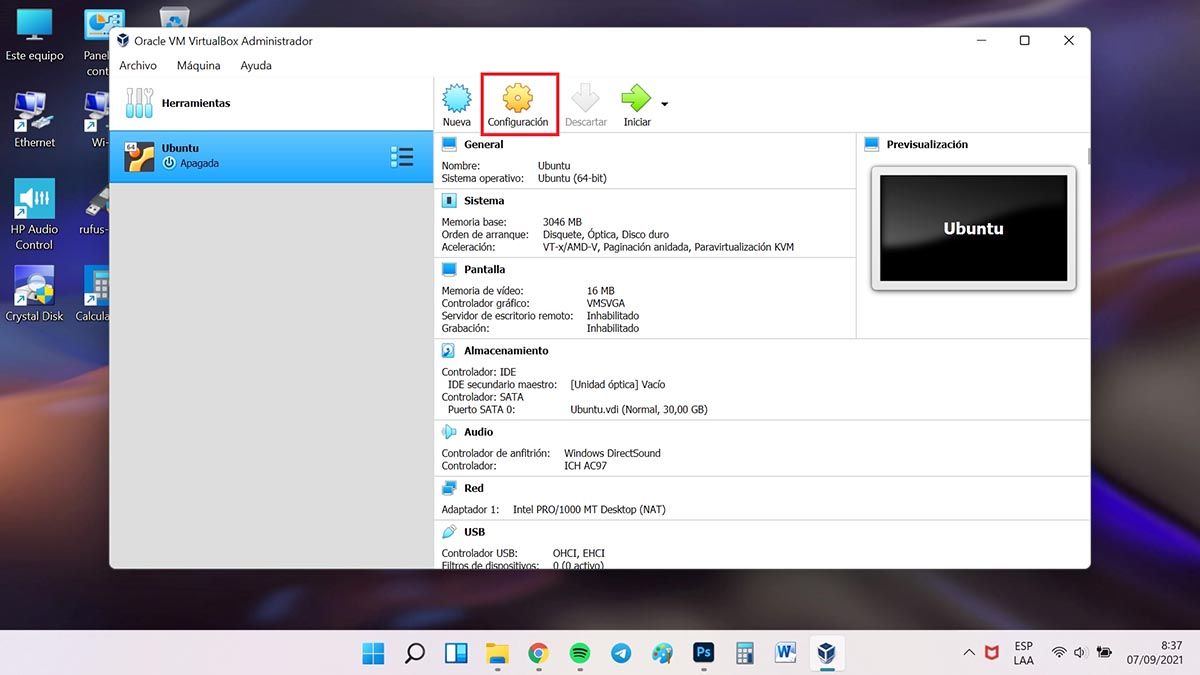This screenshot has height=675, width=1200.
Task: Click the Windows Start button
Action: [x=373, y=653]
